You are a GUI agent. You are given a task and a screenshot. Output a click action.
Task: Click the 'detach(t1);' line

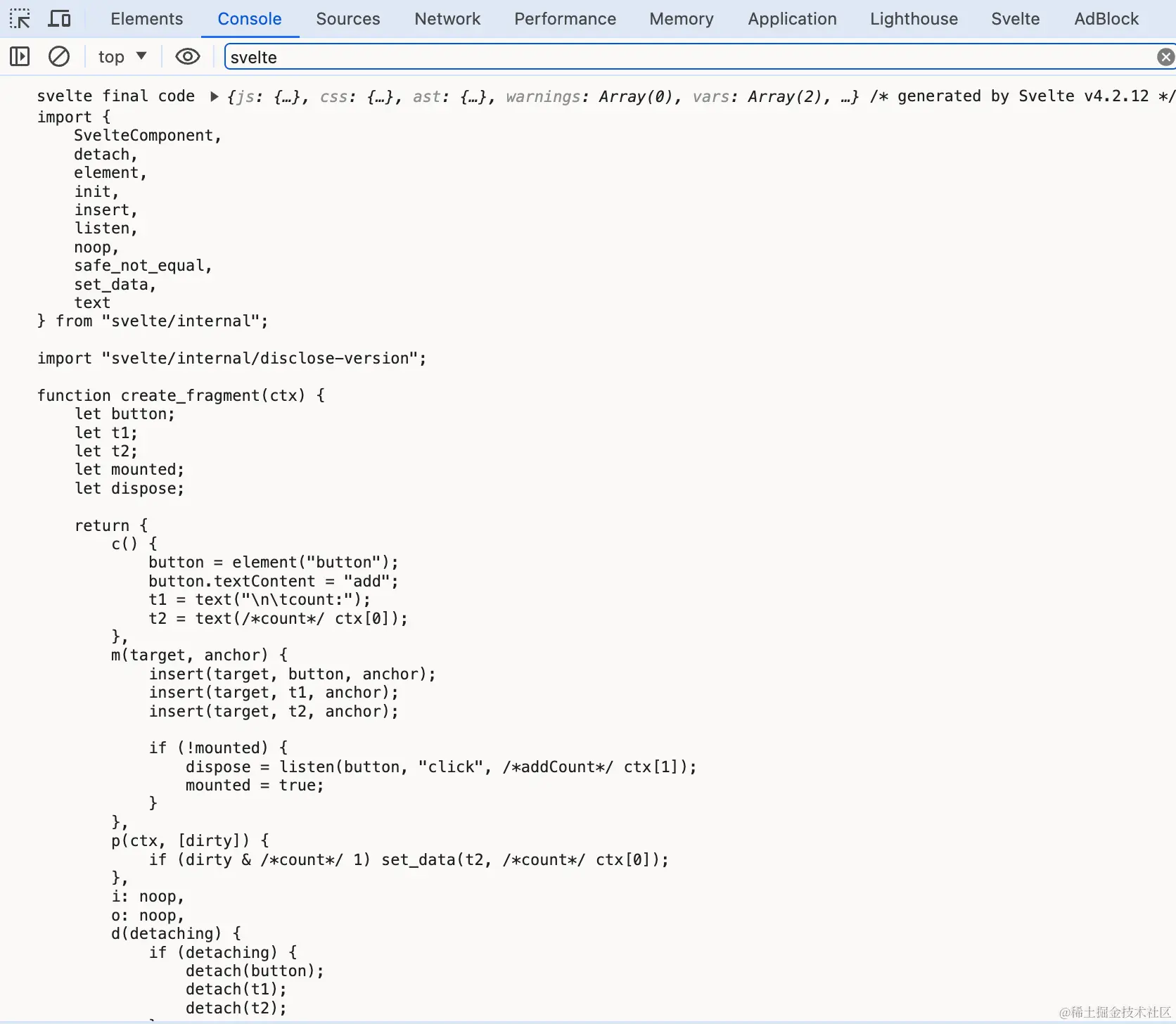point(236,989)
